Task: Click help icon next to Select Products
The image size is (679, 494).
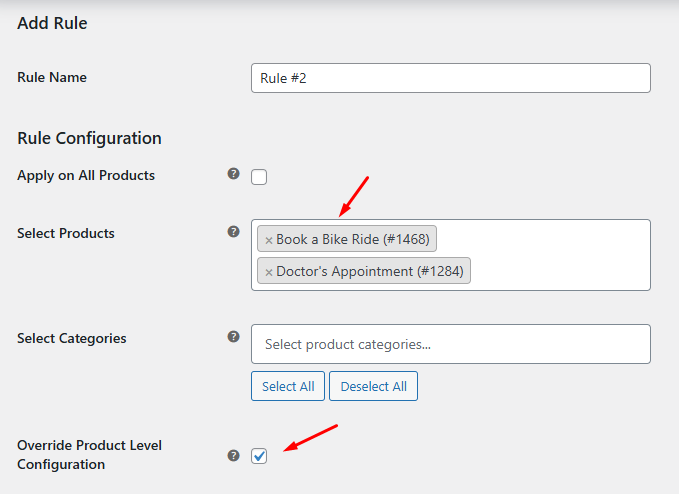Action: click(x=233, y=232)
